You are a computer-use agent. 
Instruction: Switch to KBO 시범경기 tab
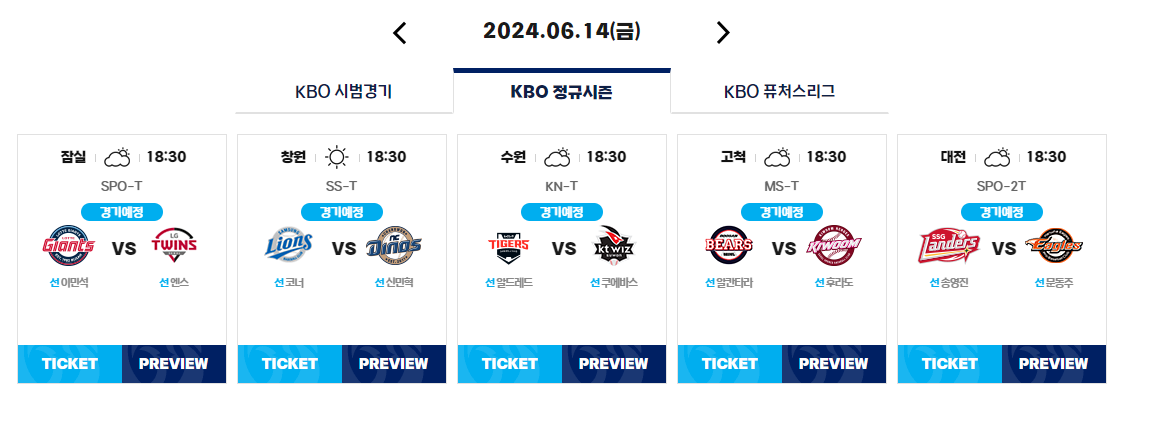point(344,92)
